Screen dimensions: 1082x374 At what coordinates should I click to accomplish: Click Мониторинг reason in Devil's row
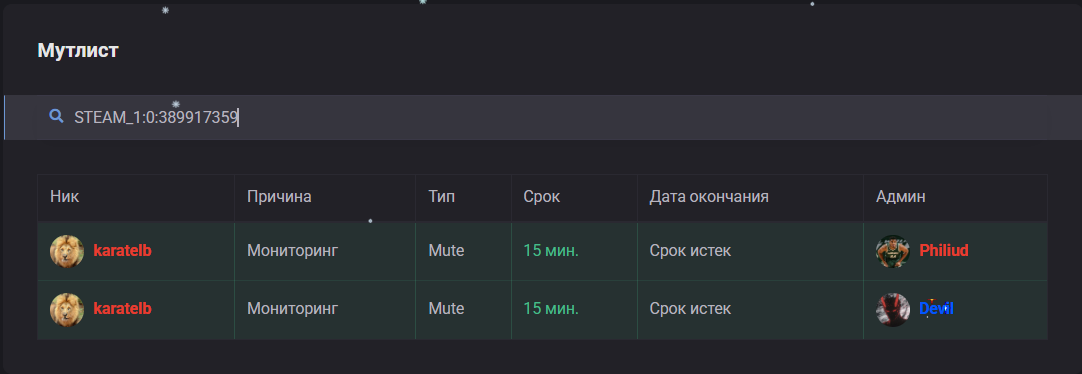293,309
